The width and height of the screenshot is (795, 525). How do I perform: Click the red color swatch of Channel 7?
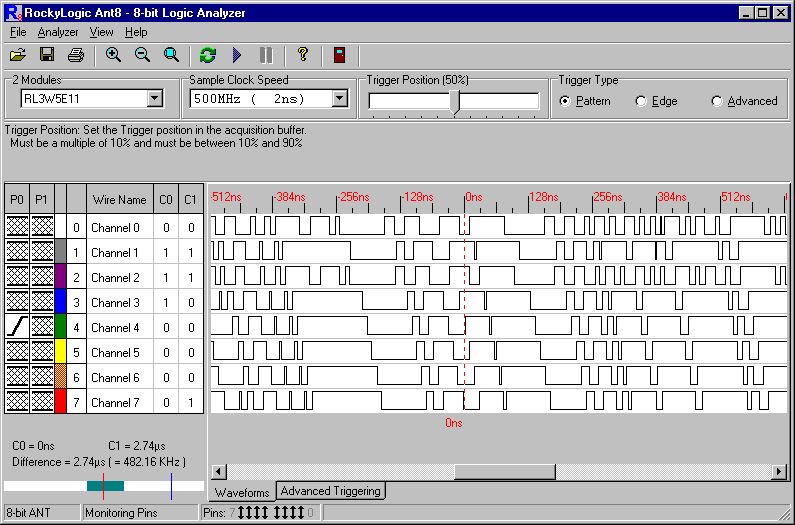click(60, 402)
